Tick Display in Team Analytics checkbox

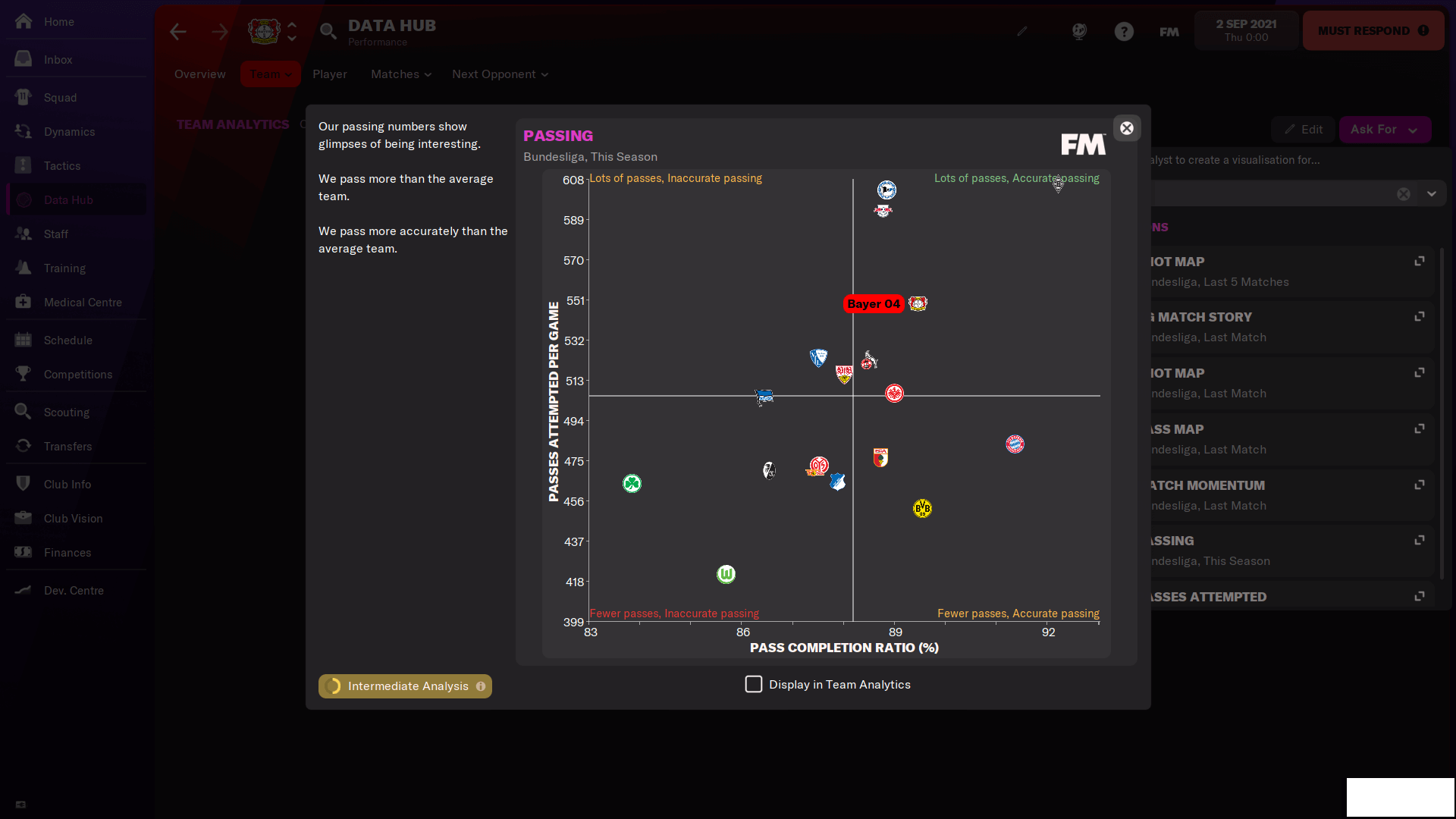pyautogui.click(x=754, y=685)
